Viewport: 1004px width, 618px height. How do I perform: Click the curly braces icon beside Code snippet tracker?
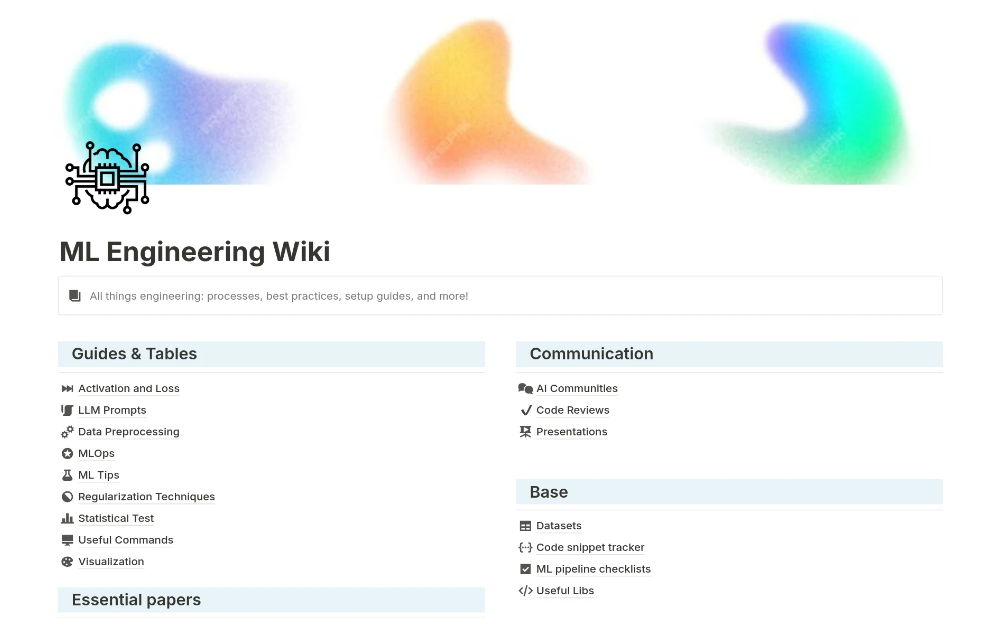525,548
